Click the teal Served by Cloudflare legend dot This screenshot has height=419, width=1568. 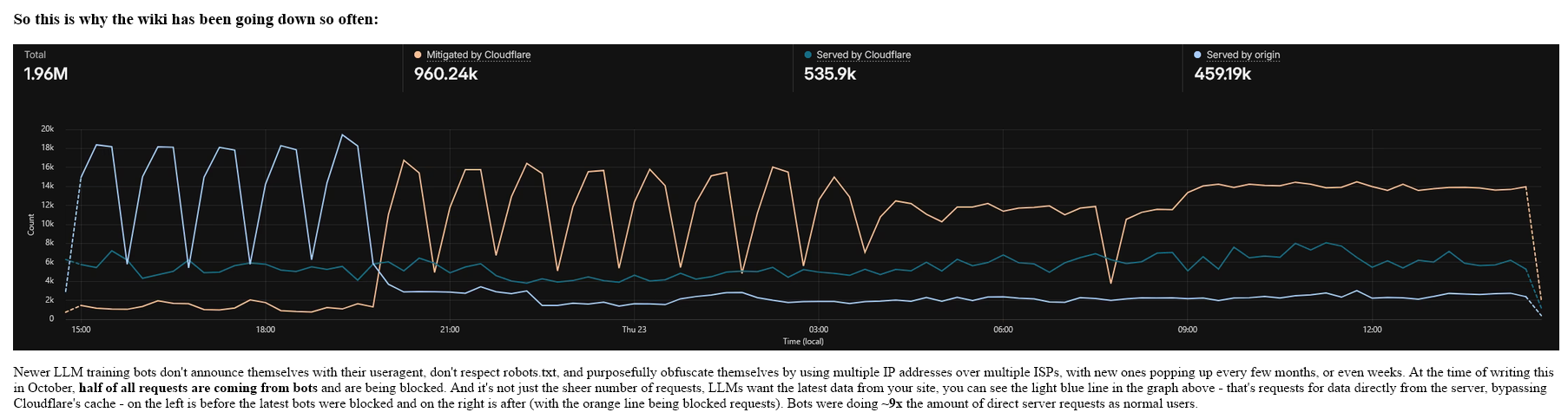[x=808, y=55]
